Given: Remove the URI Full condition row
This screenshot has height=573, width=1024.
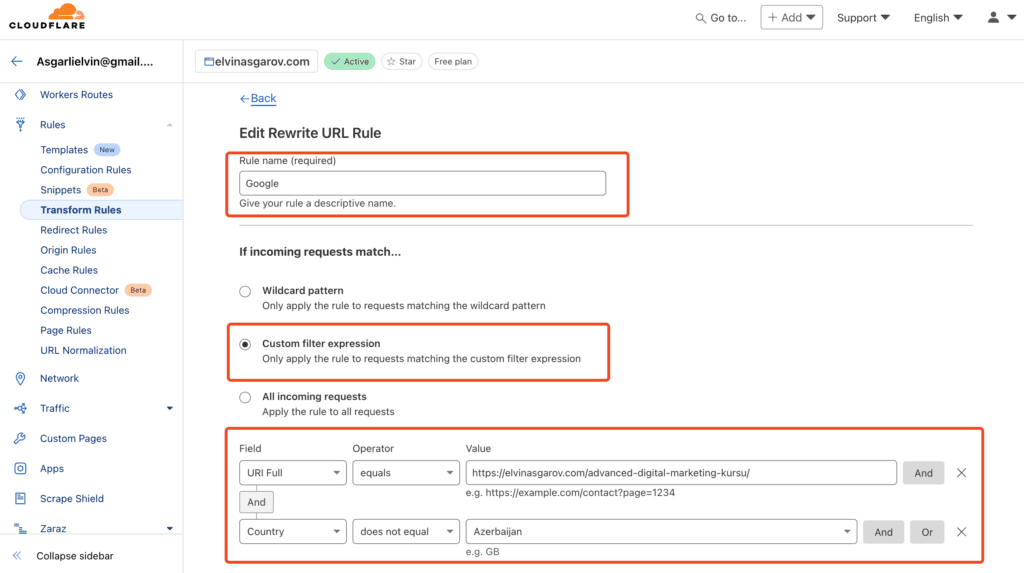Looking at the screenshot, I should click(961, 473).
